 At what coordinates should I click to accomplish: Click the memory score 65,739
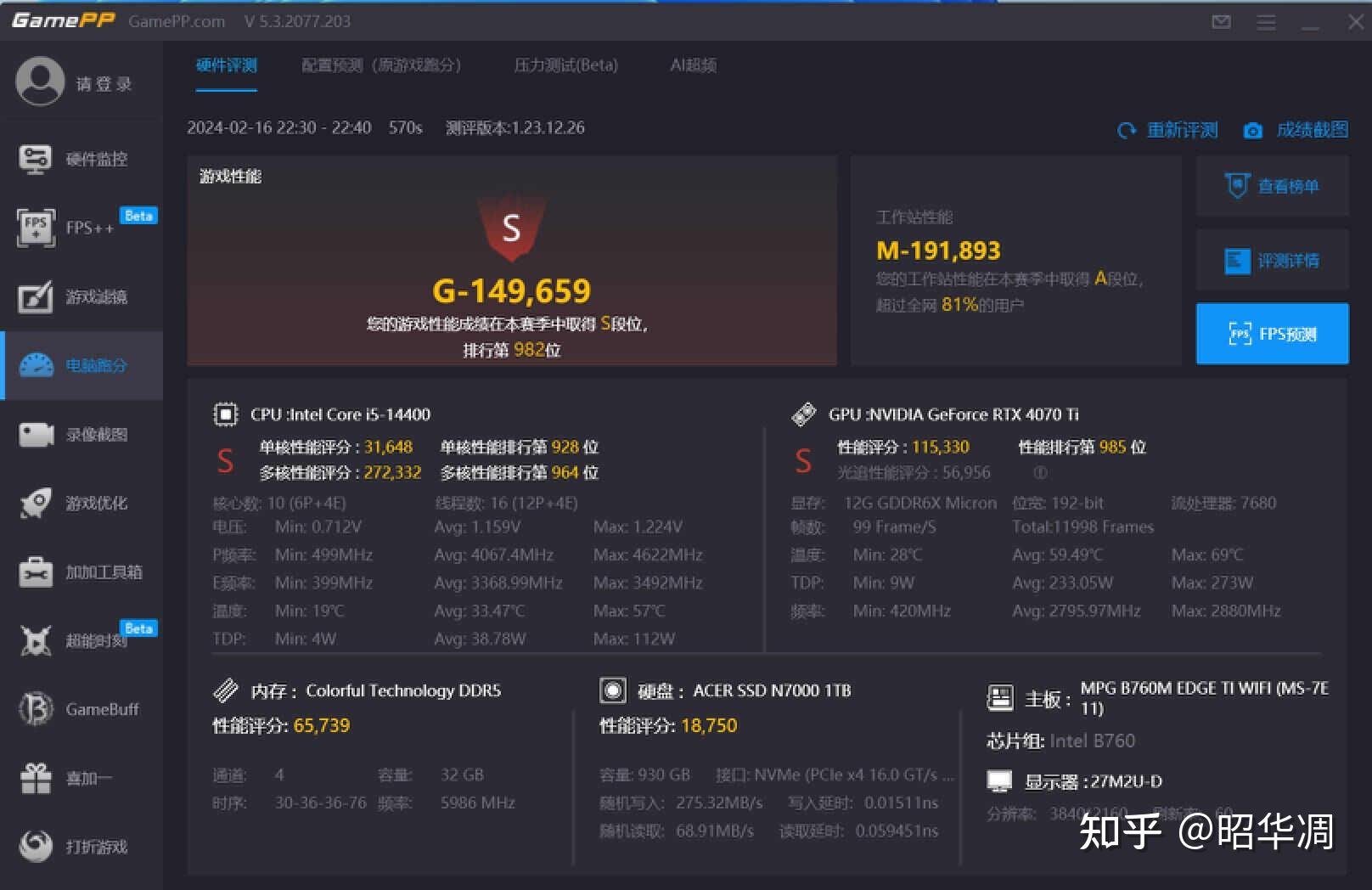tap(322, 725)
